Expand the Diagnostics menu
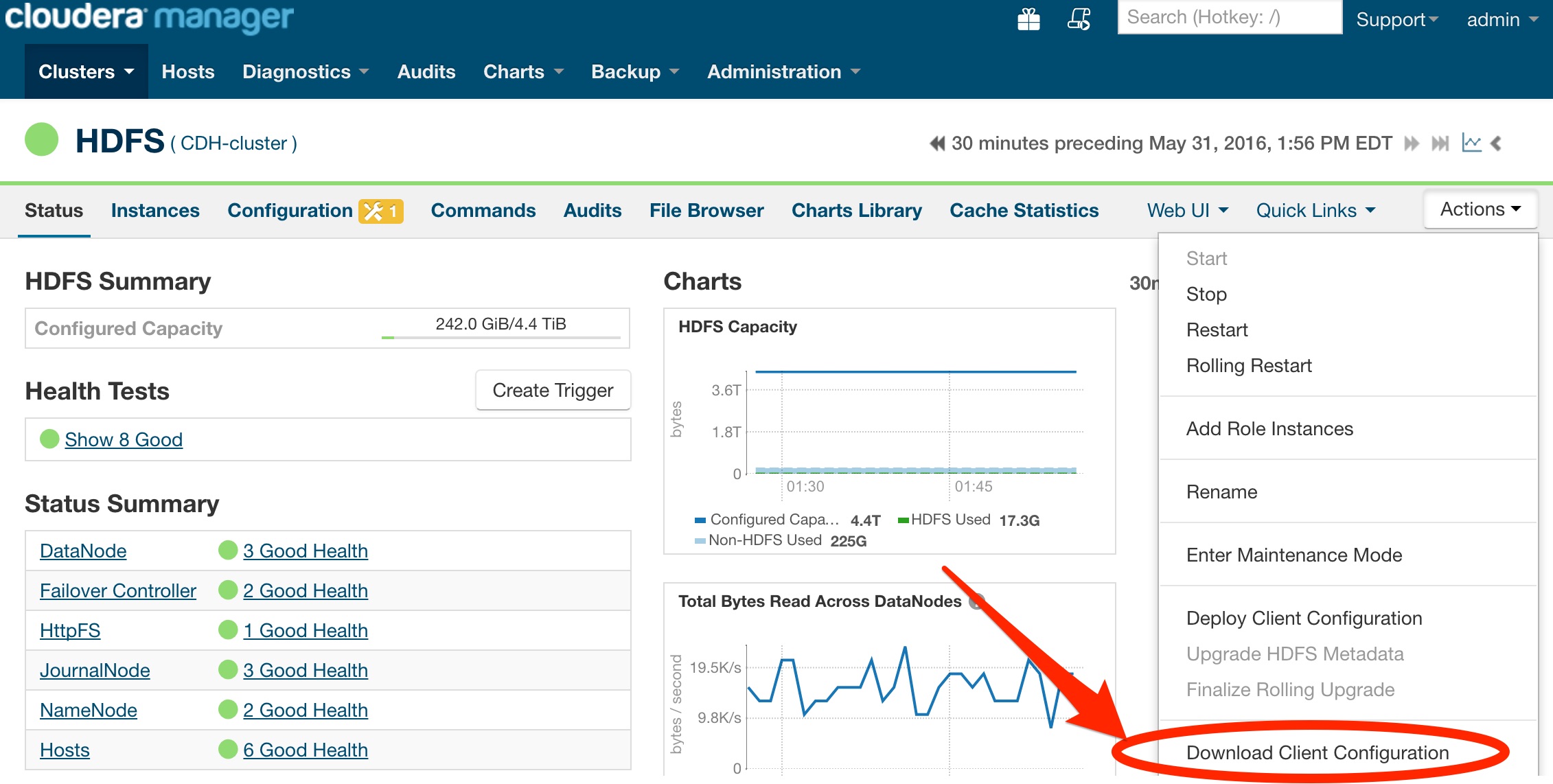Image resolution: width=1553 pixels, height=784 pixels. point(306,71)
